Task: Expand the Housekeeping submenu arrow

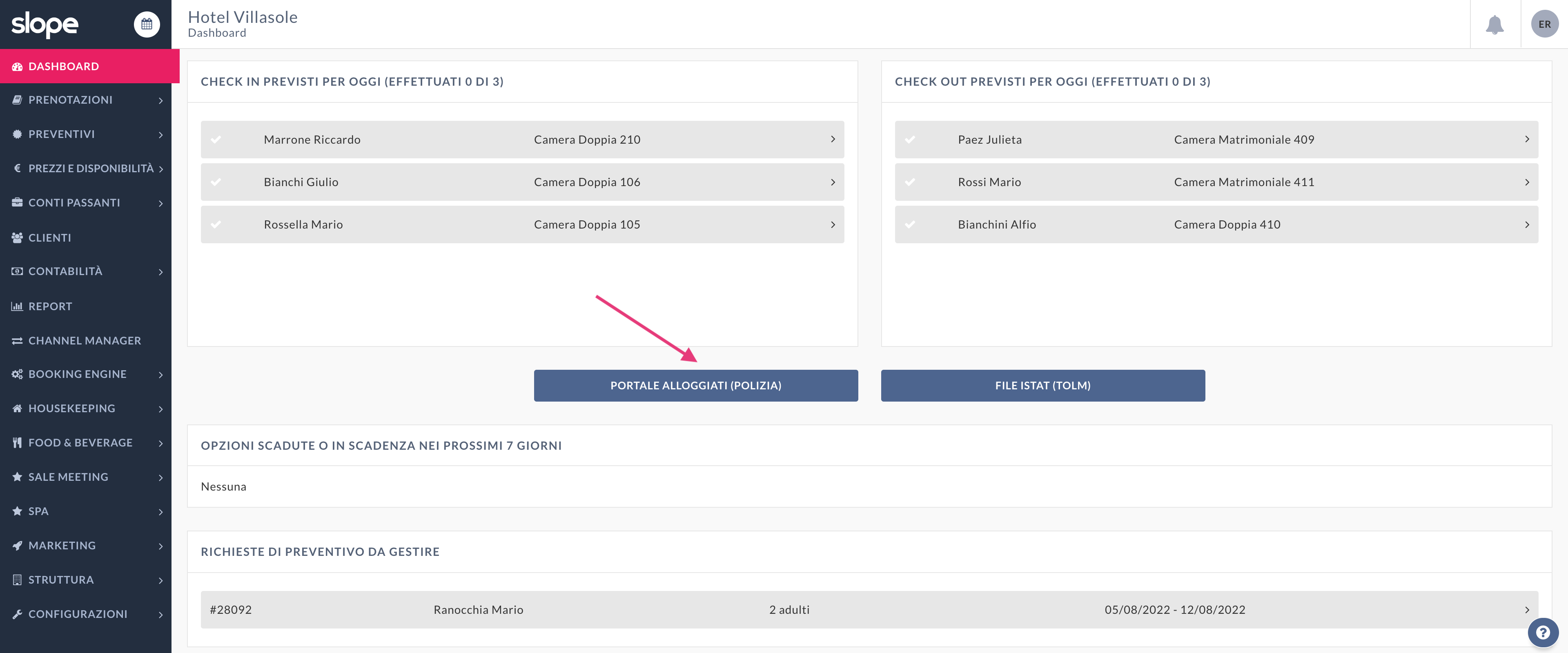Action: coord(161,409)
